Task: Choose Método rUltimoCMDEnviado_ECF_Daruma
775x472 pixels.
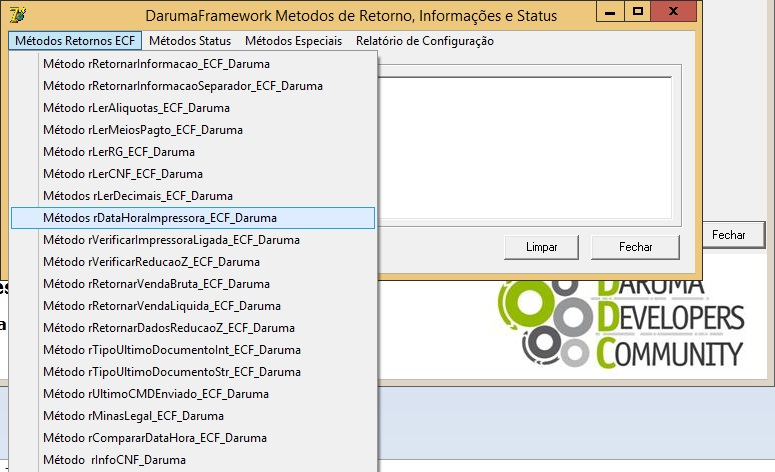Action: click(193, 394)
